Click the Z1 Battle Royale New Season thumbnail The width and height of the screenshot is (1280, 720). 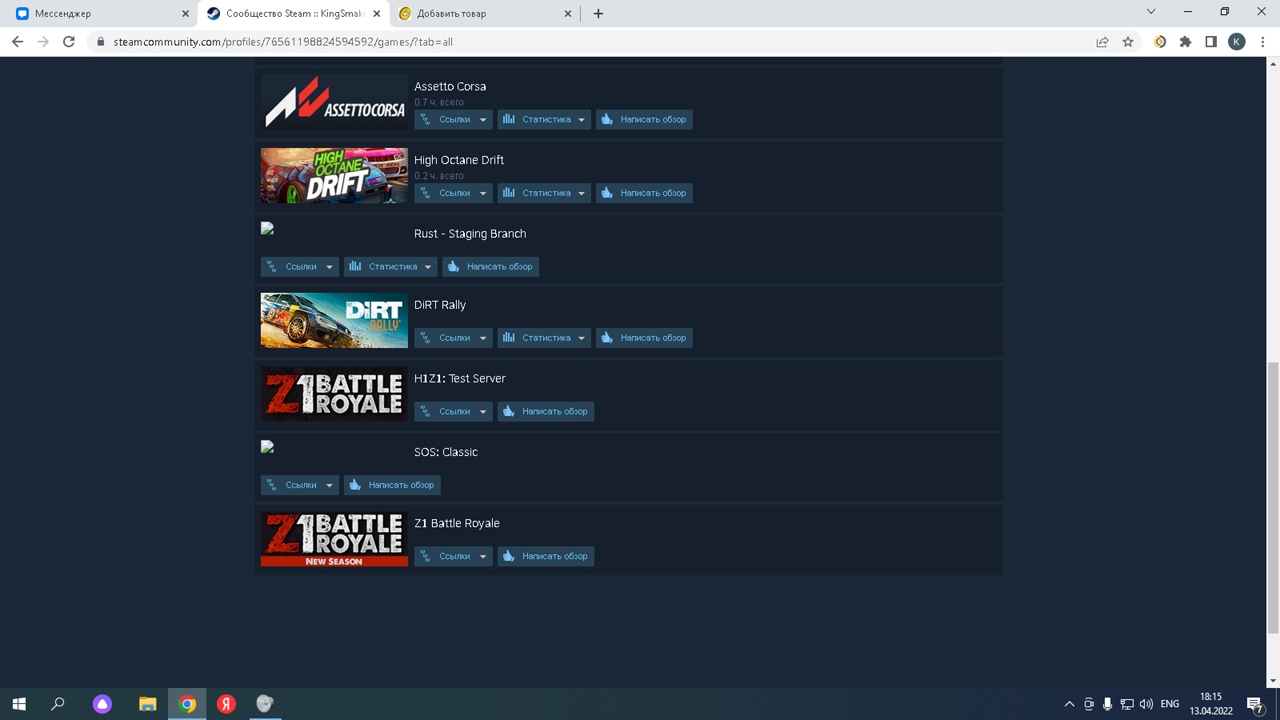tap(334, 539)
